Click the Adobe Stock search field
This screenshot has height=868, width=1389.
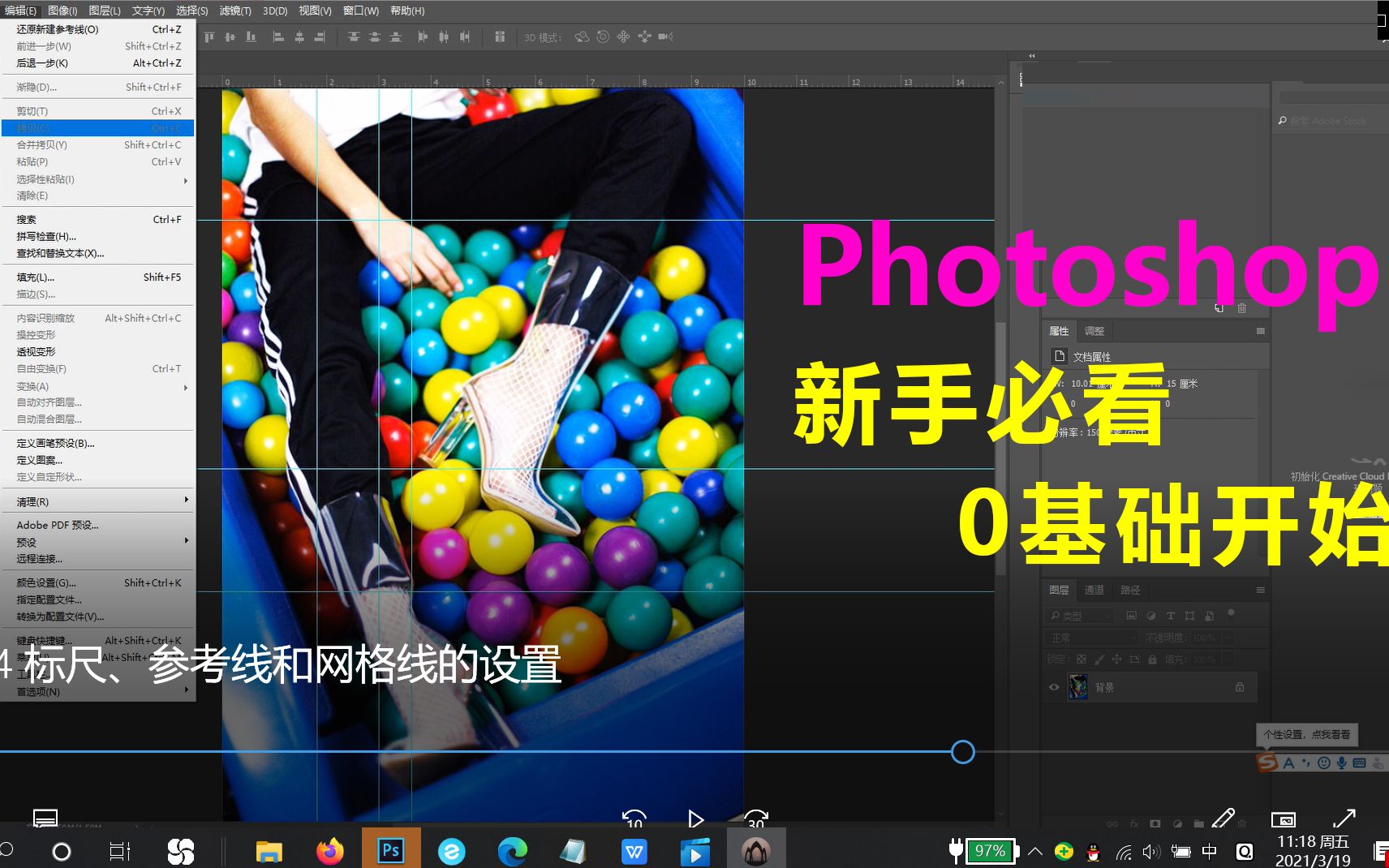1332,121
